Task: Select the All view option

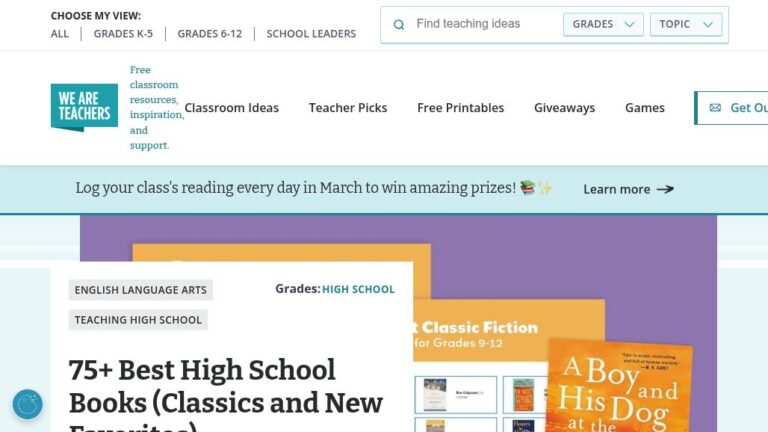Action: 60,34
